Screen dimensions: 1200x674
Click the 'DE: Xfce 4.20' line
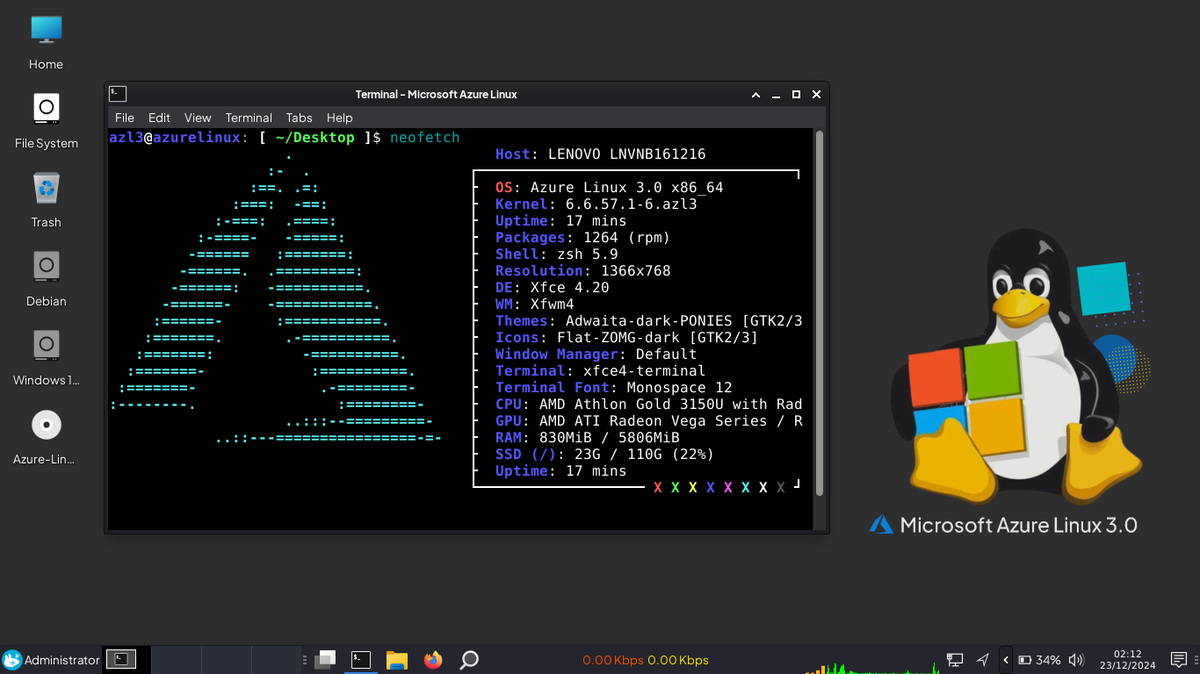[x=552, y=287]
